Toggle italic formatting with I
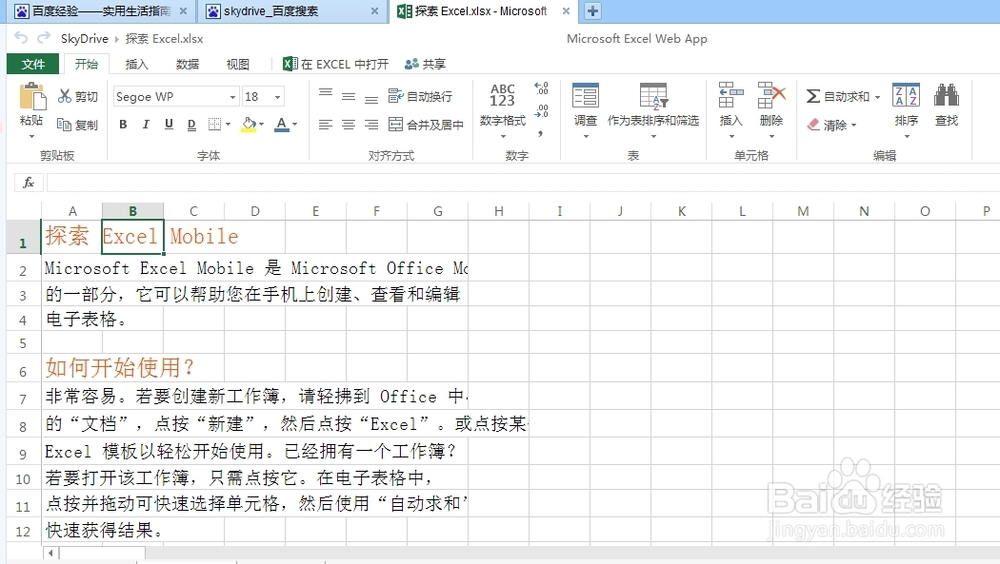The width and height of the screenshot is (1000, 564). click(146, 124)
